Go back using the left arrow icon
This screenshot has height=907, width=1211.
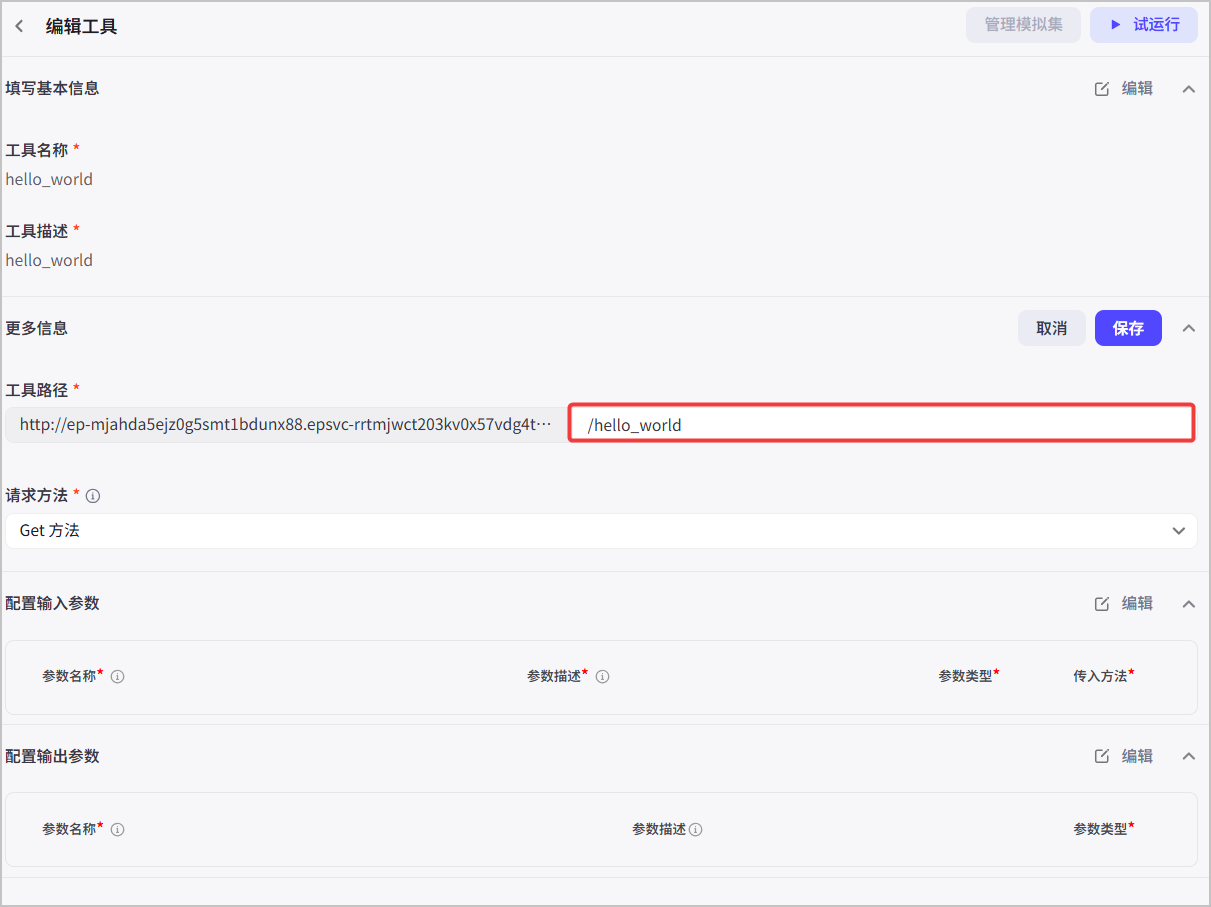[x=19, y=26]
